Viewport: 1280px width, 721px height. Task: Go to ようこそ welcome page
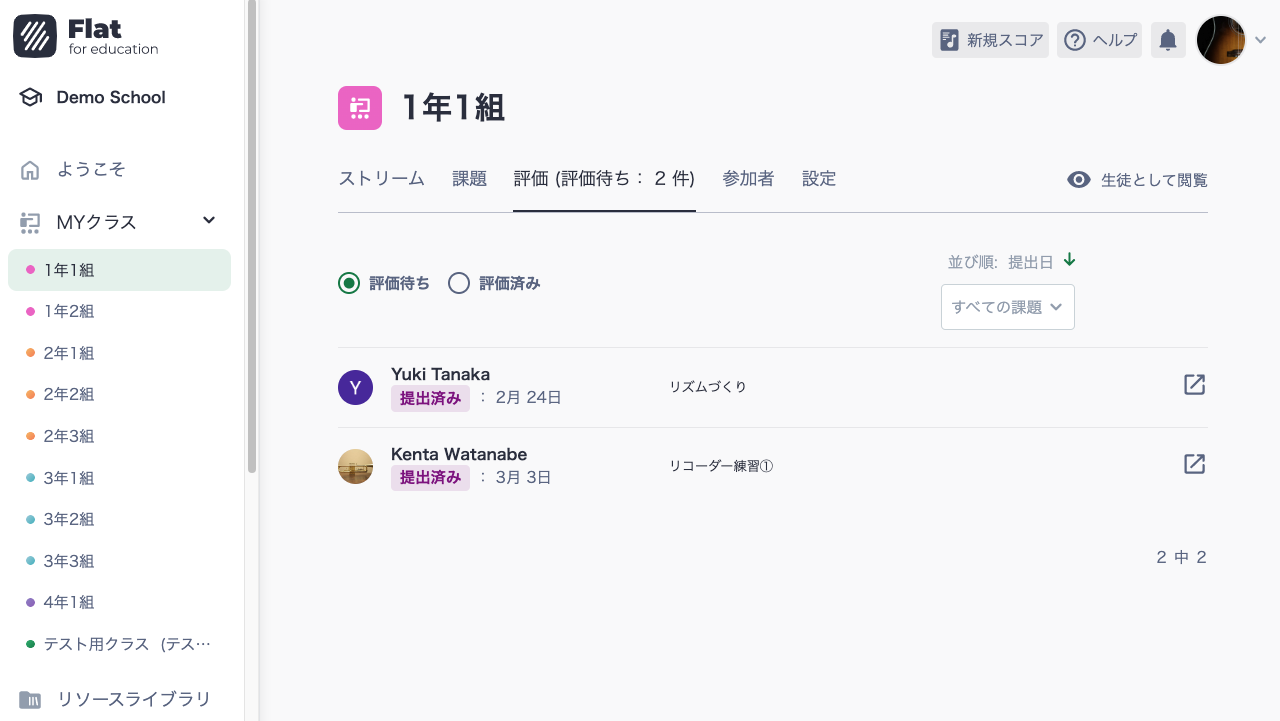click(90, 169)
